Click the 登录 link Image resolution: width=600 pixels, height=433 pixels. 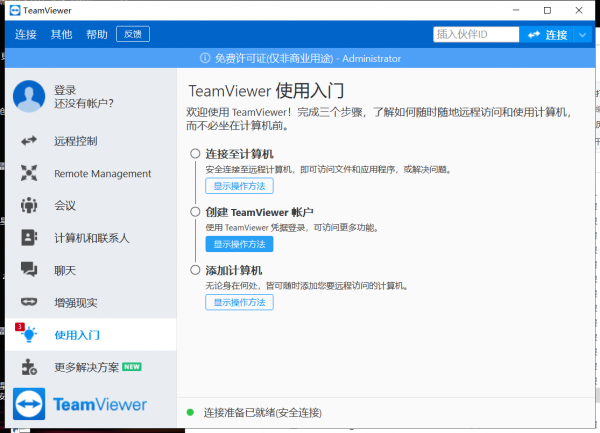point(65,90)
